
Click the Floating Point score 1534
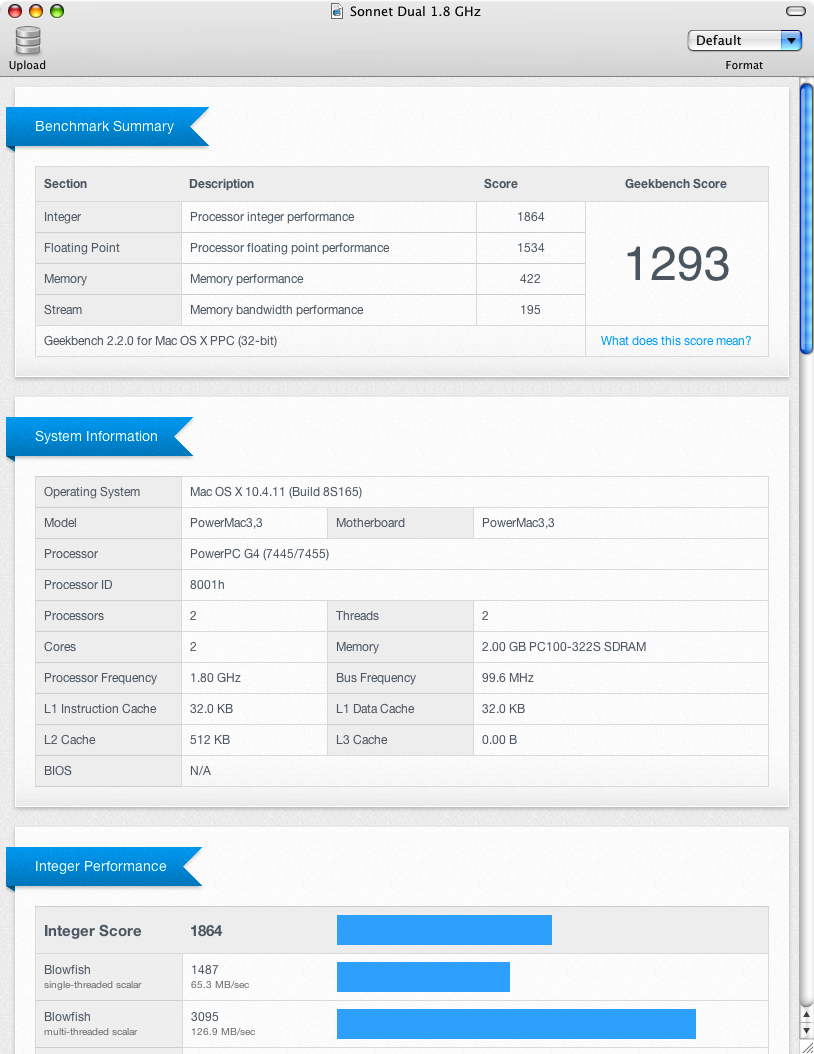coord(530,248)
